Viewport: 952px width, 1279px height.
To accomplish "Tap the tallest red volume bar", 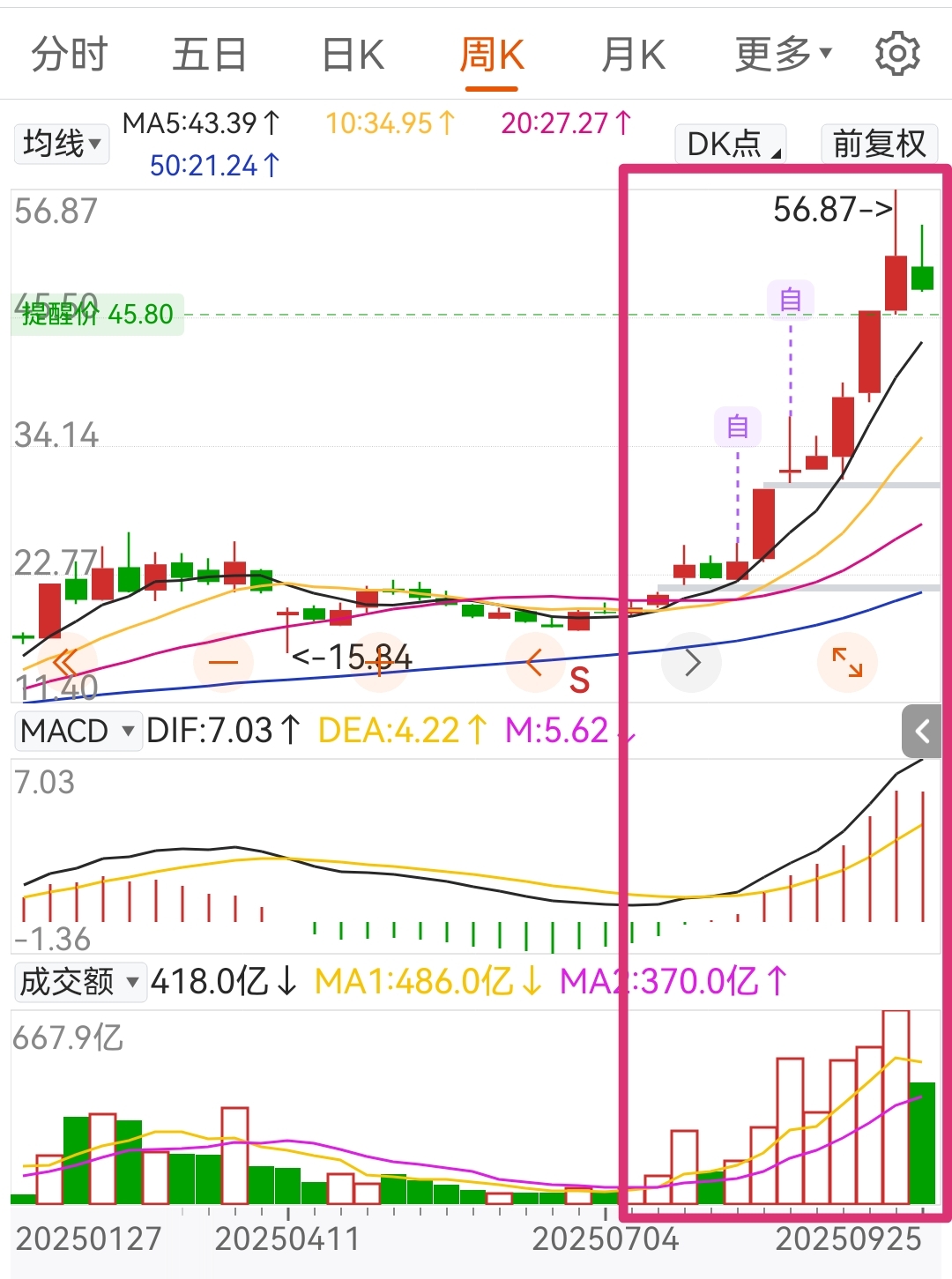I will (x=896, y=1107).
